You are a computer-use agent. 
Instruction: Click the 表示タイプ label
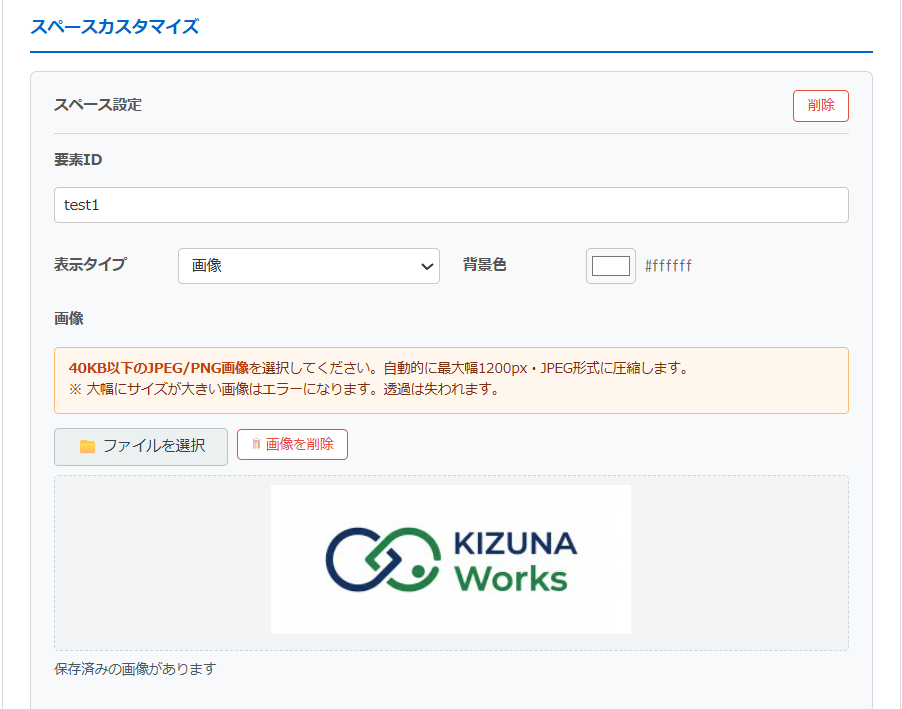(x=90, y=265)
